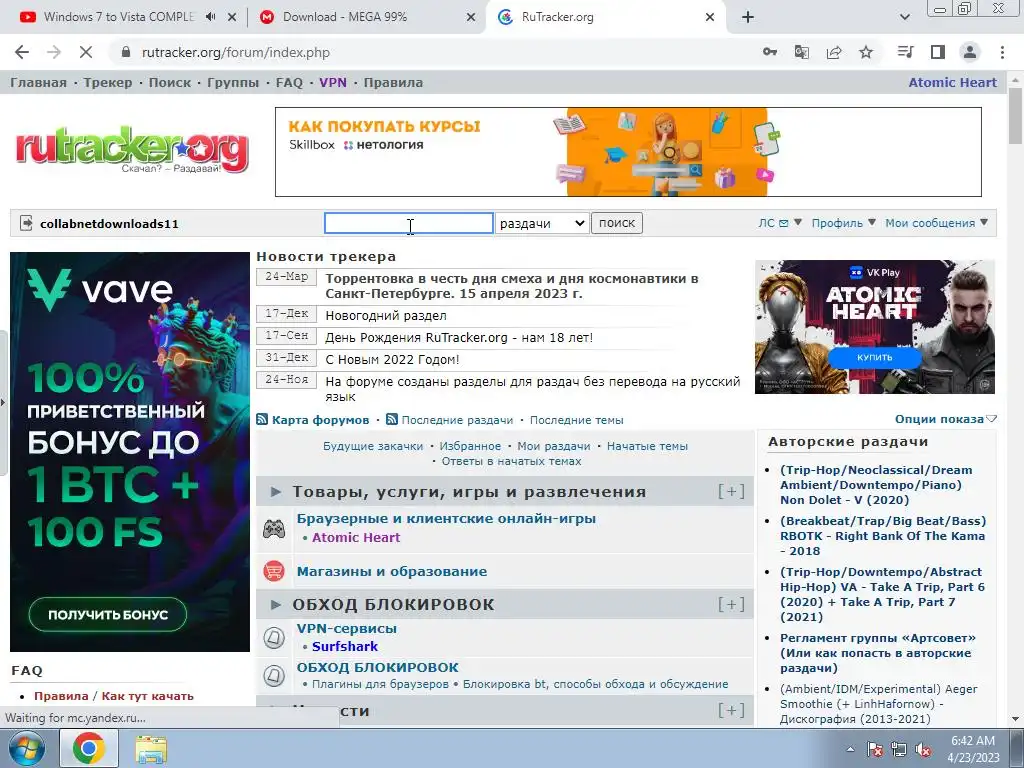Expand the ЛС messages dropdown
This screenshot has height=768, width=1024.
[780, 223]
